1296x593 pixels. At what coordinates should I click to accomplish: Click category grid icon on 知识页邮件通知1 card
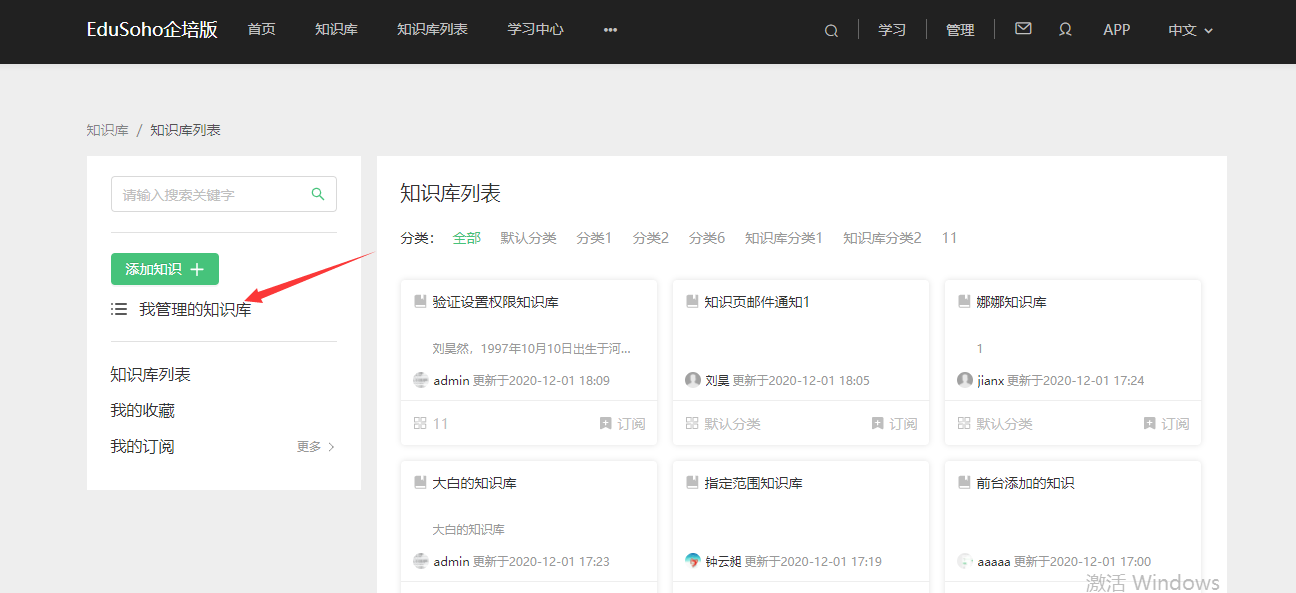692,423
